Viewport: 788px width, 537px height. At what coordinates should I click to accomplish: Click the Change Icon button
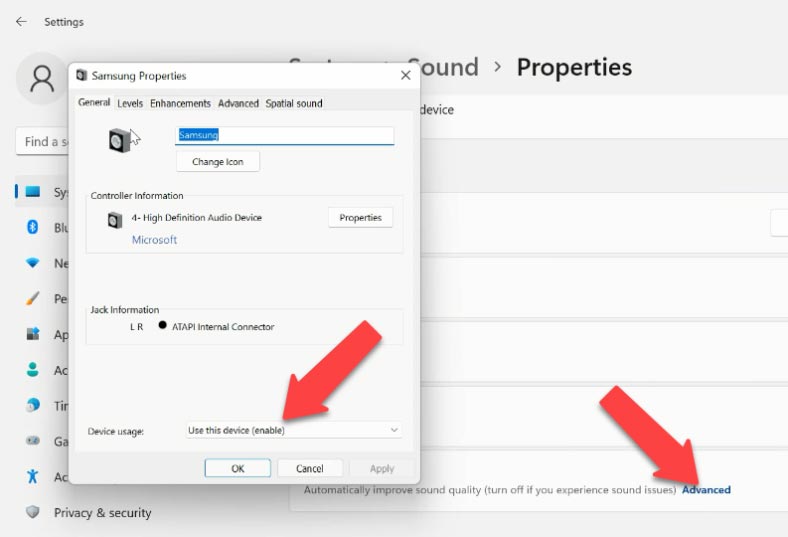coord(218,162)
